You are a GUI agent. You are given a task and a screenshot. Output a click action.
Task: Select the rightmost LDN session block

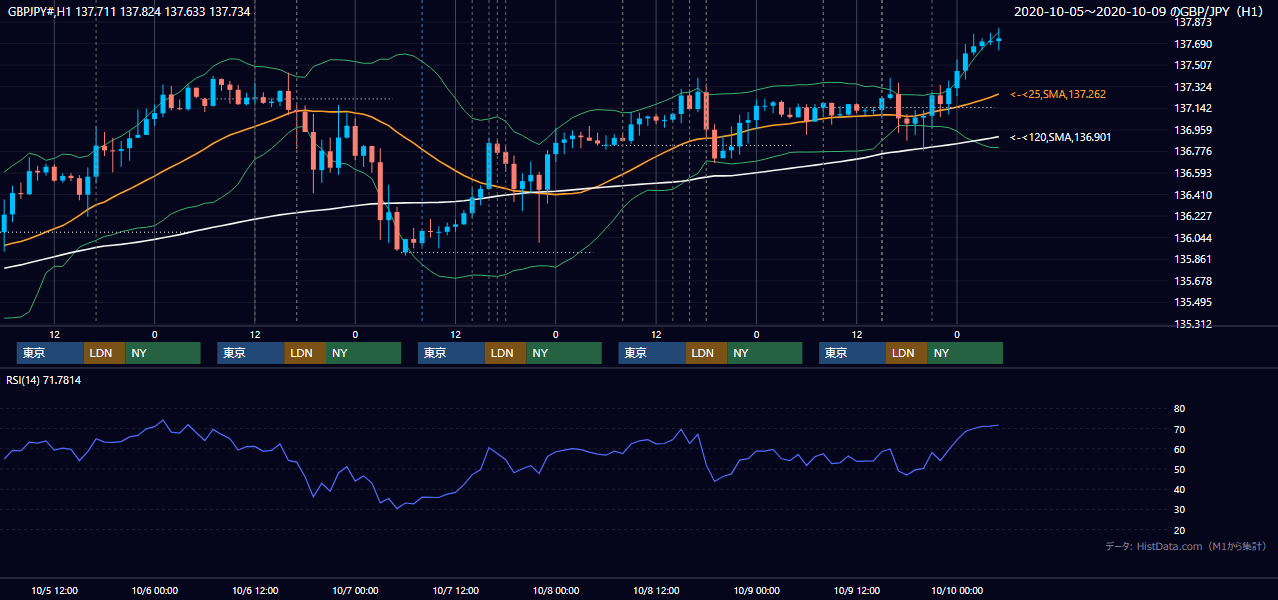point(906,353)
